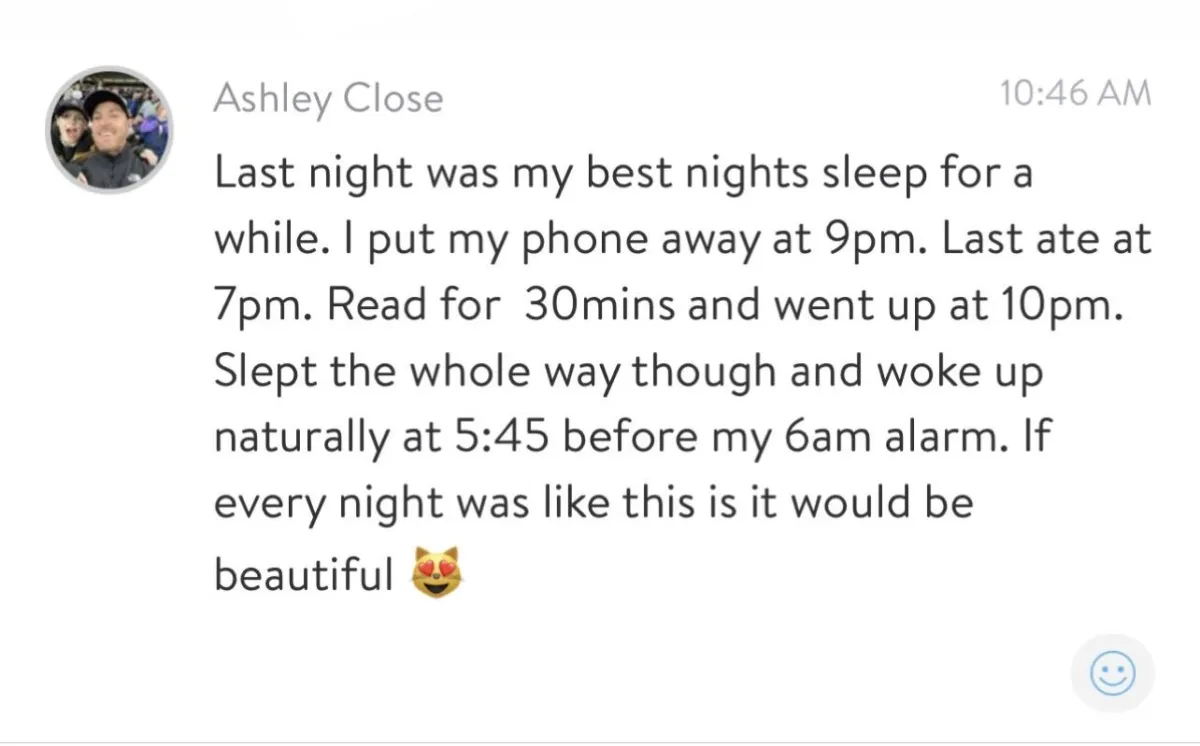
Task: Click the word 'beautiful' in the message
Action: pos(304,574)
